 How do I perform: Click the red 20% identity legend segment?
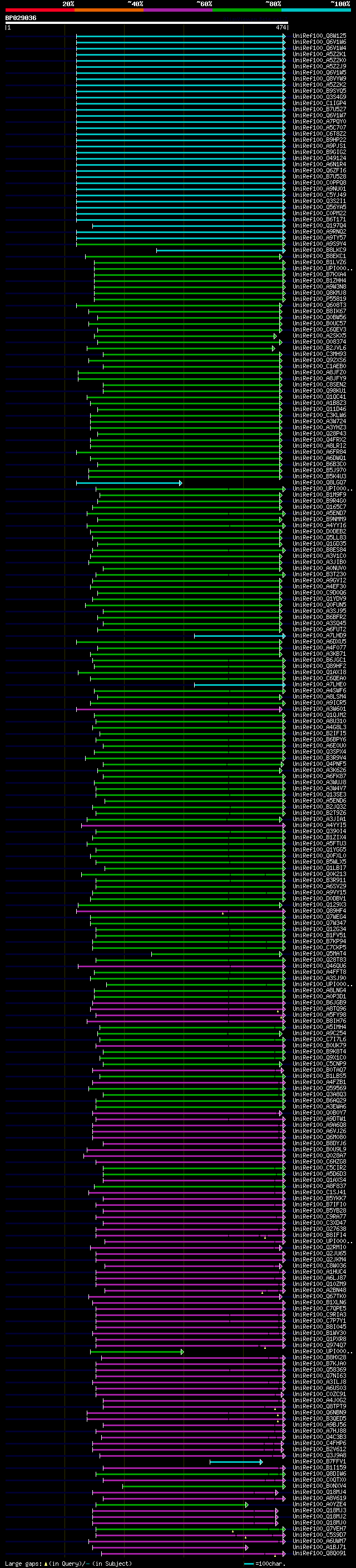[39, 10]
